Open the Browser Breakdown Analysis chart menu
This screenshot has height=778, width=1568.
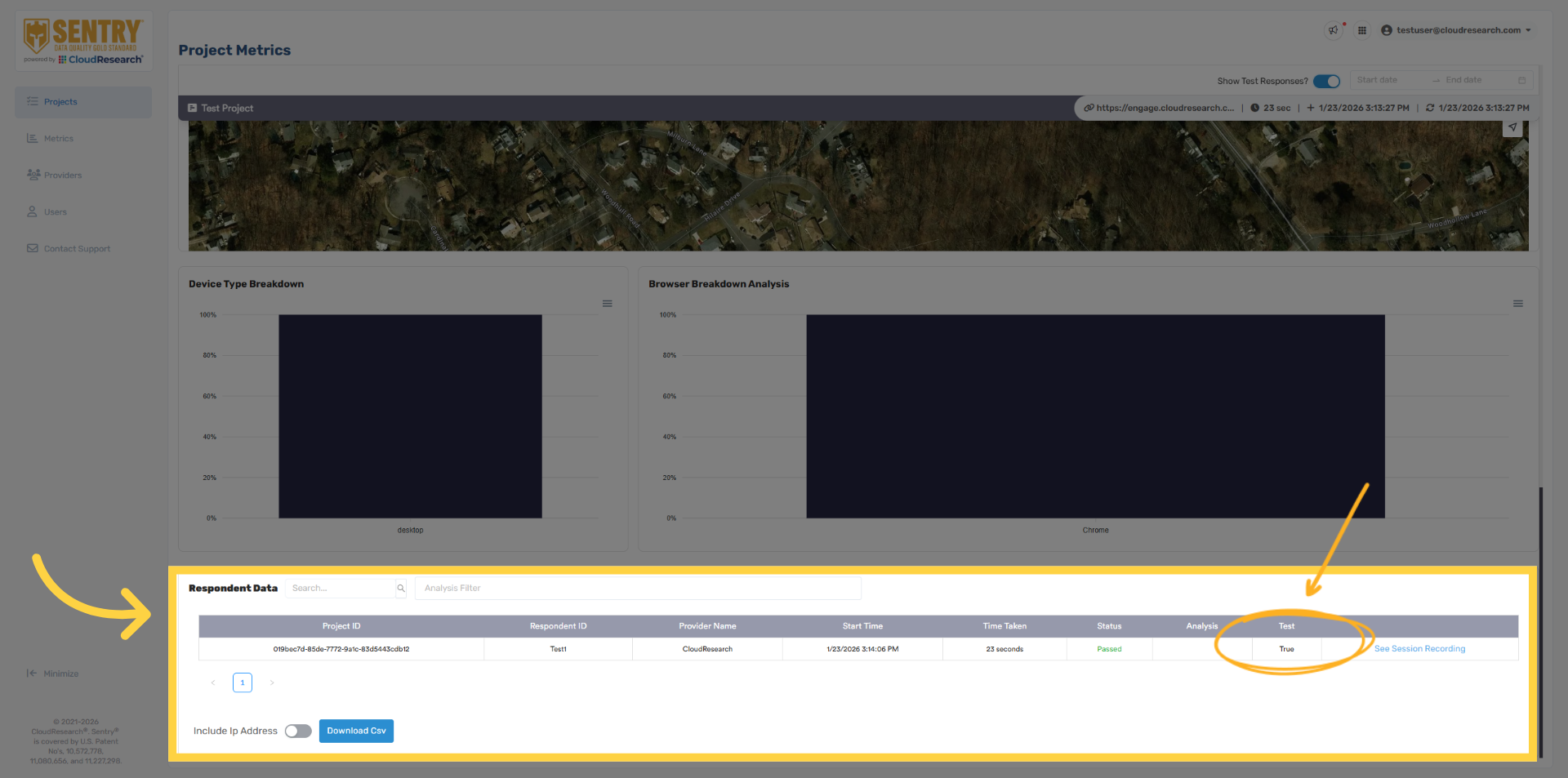pyautogui.click(x=1518, y=303)
